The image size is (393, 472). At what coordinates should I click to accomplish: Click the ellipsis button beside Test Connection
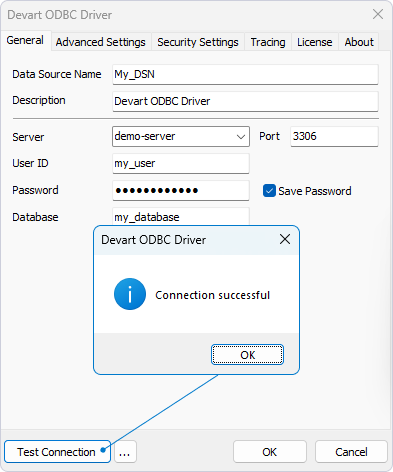click(x=125, y=452)
